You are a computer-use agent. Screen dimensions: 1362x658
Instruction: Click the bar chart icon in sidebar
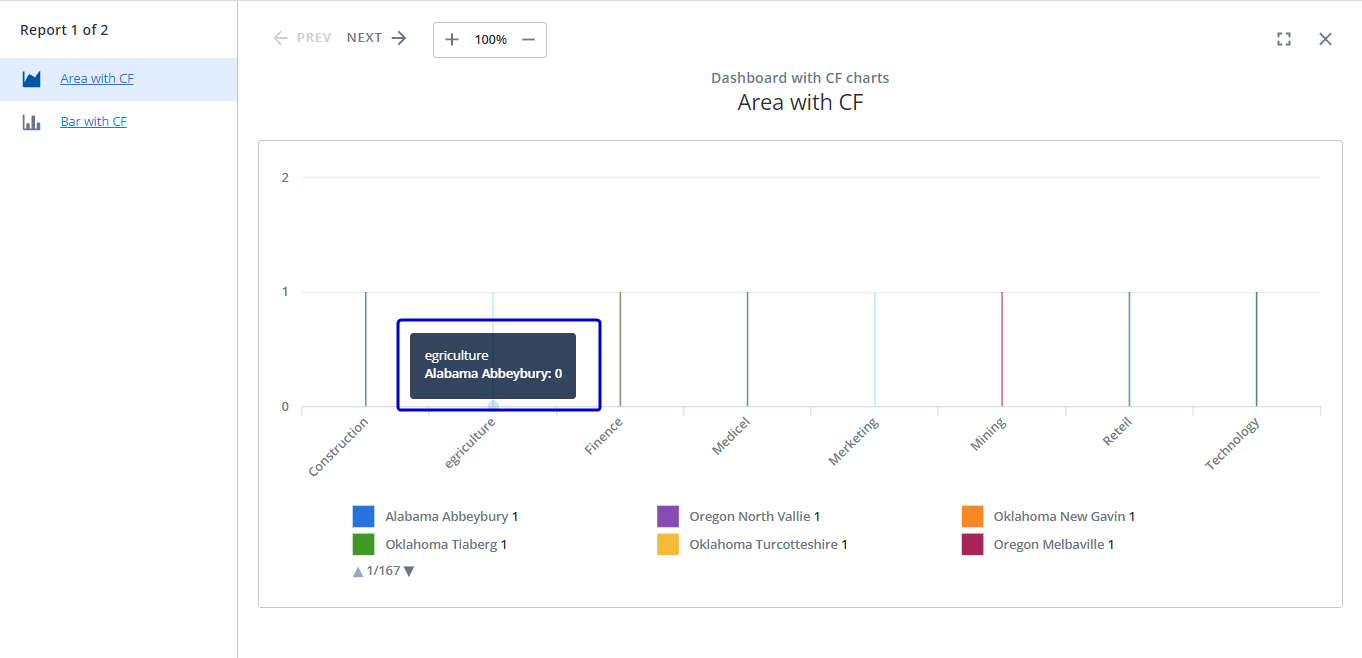tap(32, 122)
